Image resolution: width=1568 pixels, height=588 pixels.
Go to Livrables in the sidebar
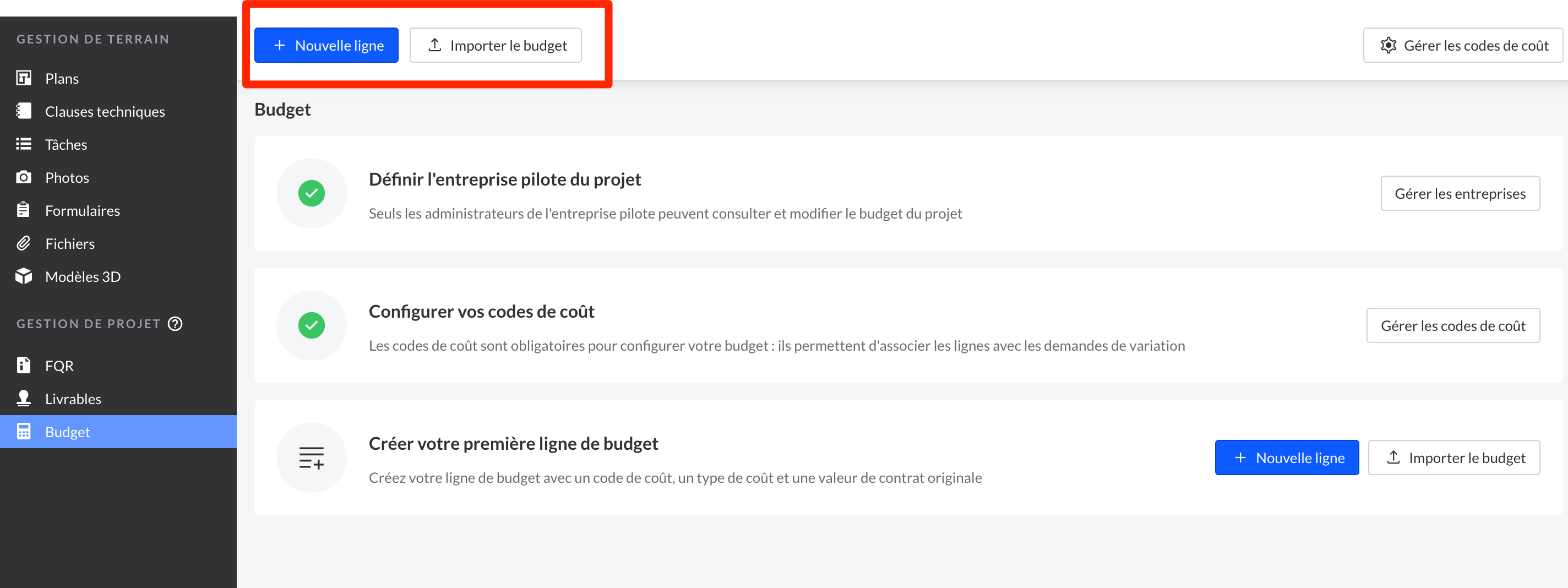click(73, 399)
